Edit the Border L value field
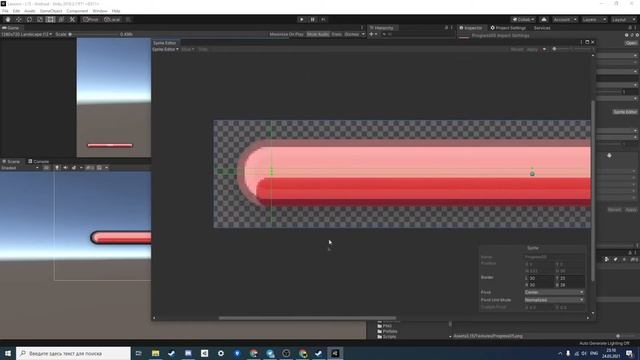Viewport: 640px width, 360px height. pos(540,278)
